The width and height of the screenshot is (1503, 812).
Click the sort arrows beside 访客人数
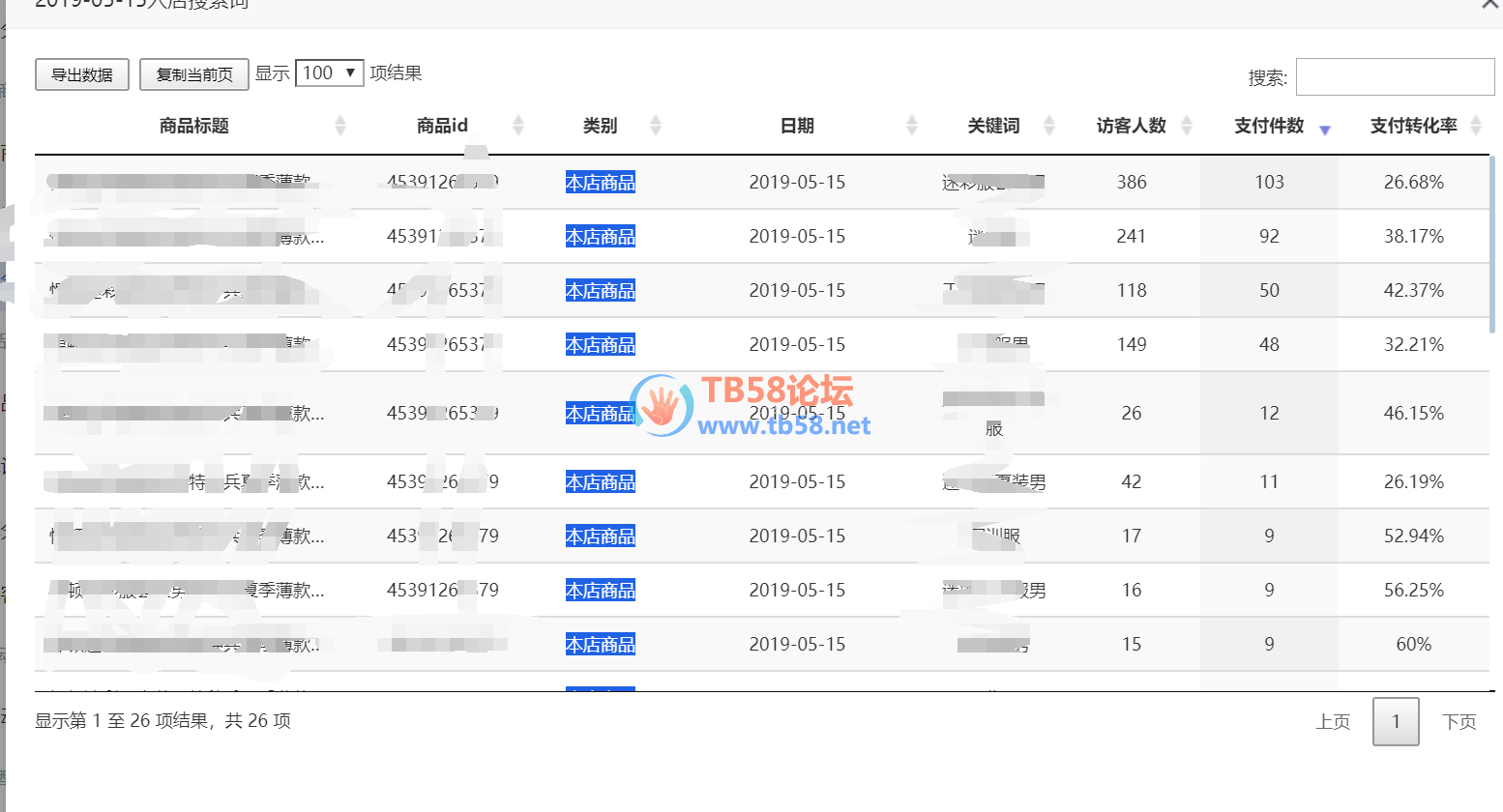tap(1186, 126)
